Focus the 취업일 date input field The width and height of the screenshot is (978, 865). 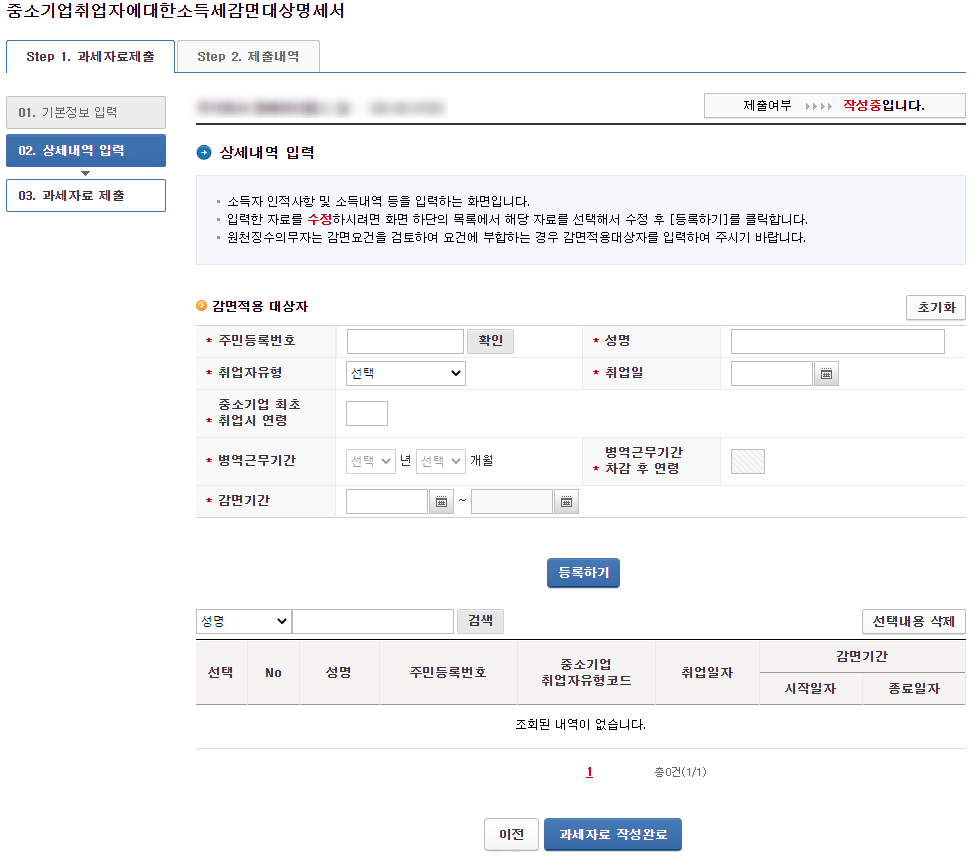click(772, 374)
